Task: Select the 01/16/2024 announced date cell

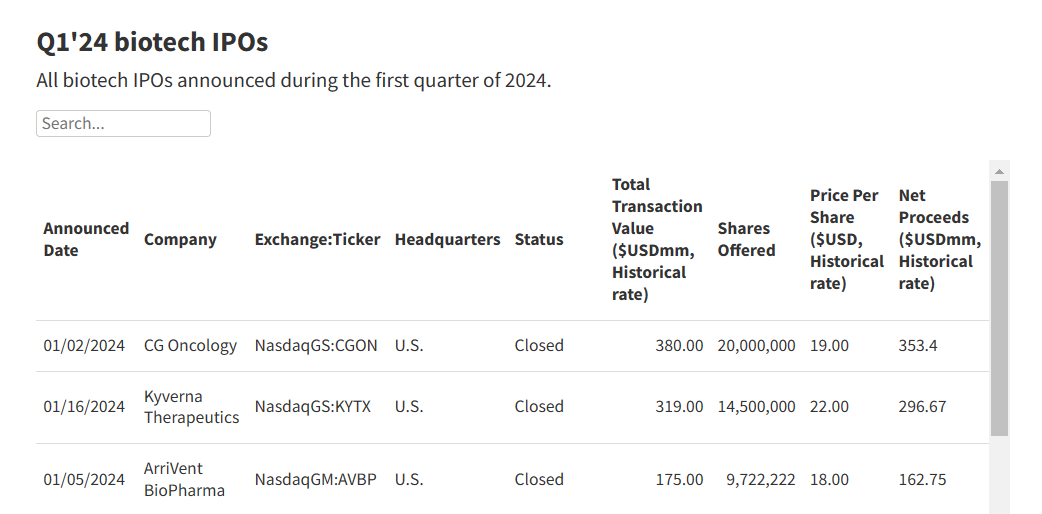Action: click(84, 406)
